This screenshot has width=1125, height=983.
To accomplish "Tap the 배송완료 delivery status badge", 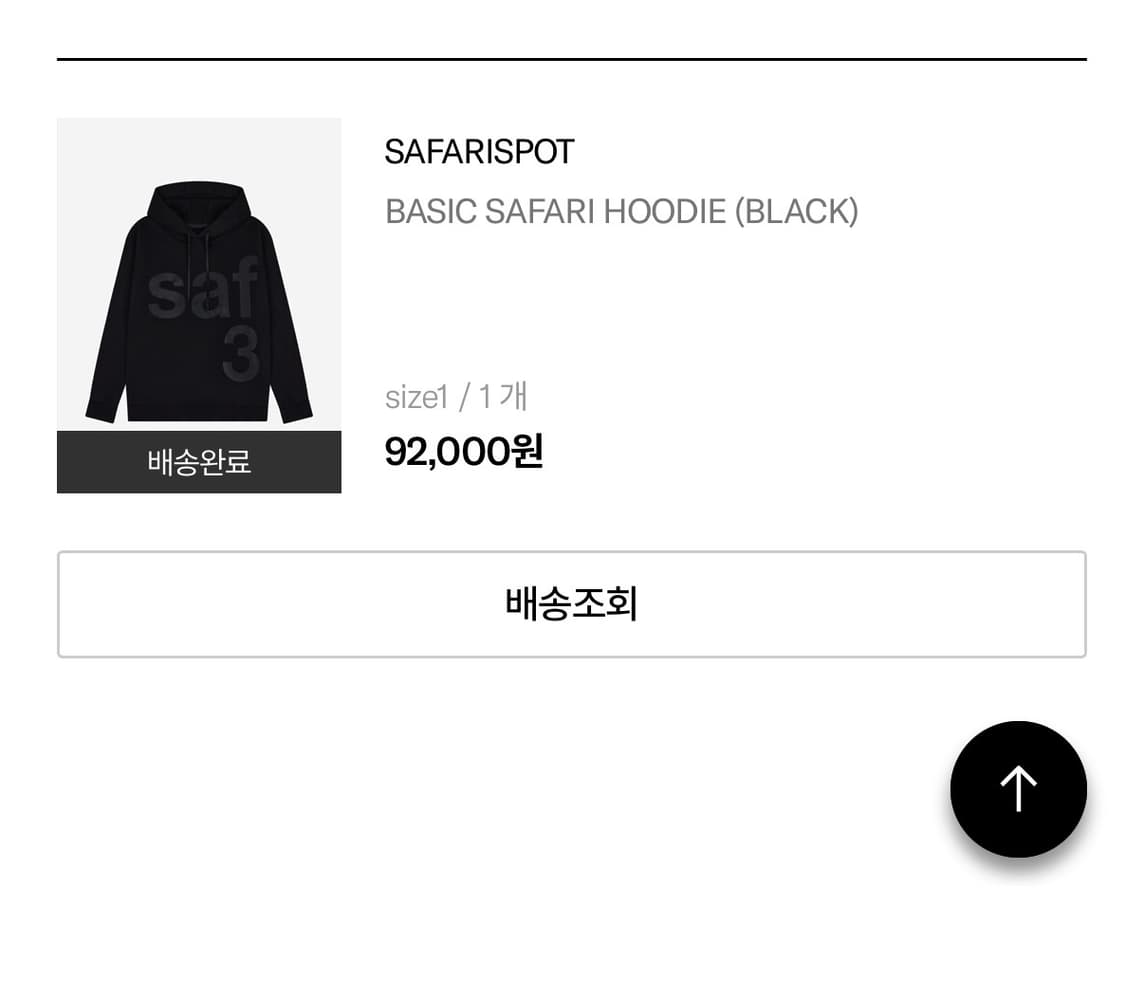I will point(199,462).
